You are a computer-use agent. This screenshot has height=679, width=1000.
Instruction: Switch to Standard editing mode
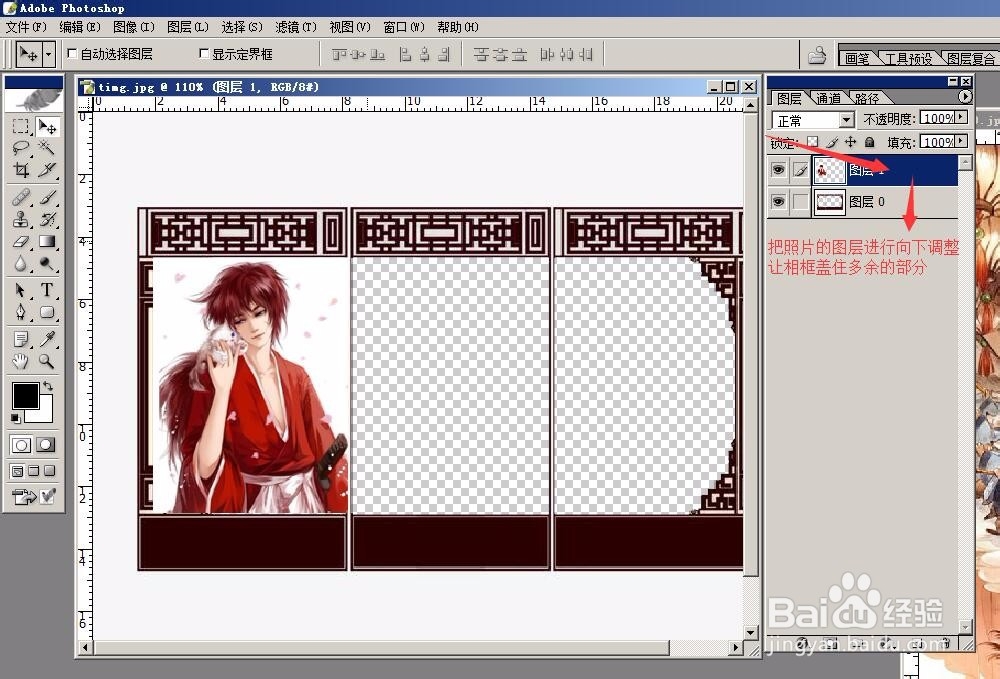(21, 445)
